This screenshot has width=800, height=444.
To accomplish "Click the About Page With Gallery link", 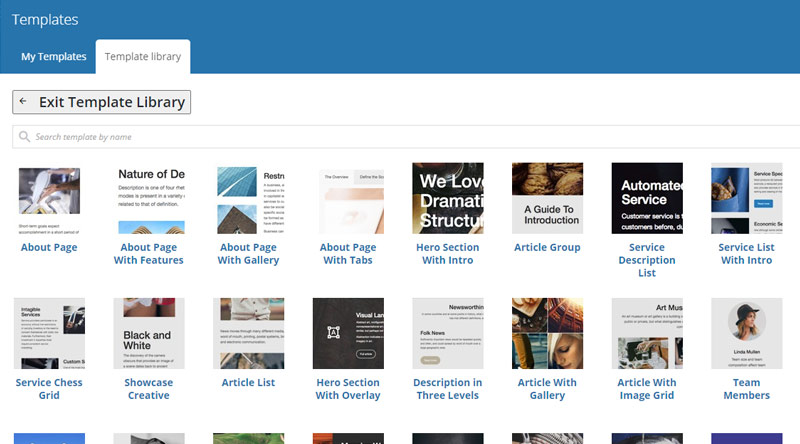I will click(x=248, y=254).
